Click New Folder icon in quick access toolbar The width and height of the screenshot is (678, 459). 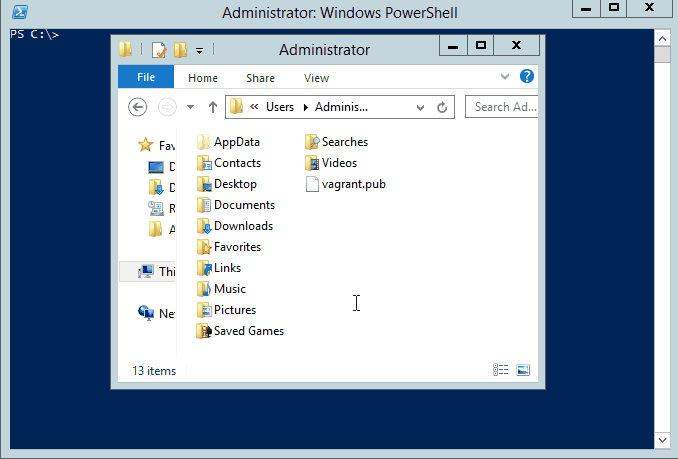(180, 50)
